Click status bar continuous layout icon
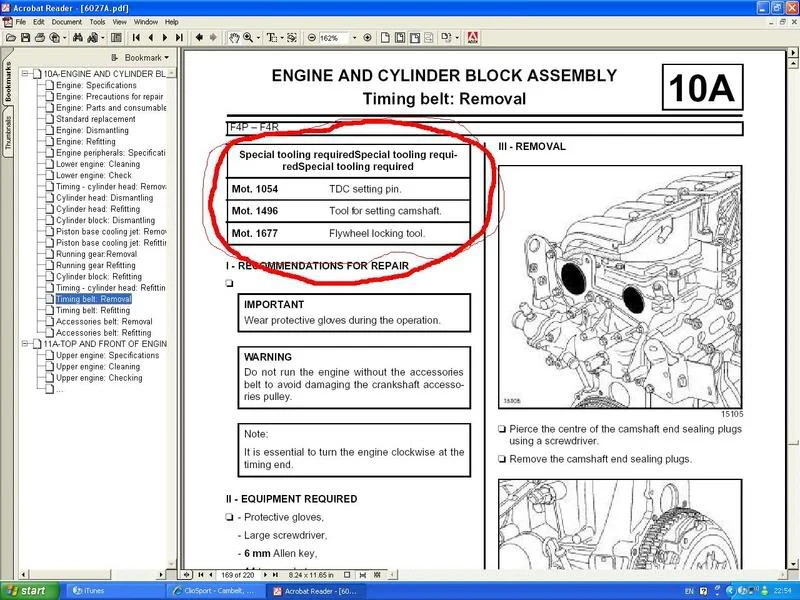The height and width of the screenshot is (600, 800). pyautogui.click(x=363, y=575)
